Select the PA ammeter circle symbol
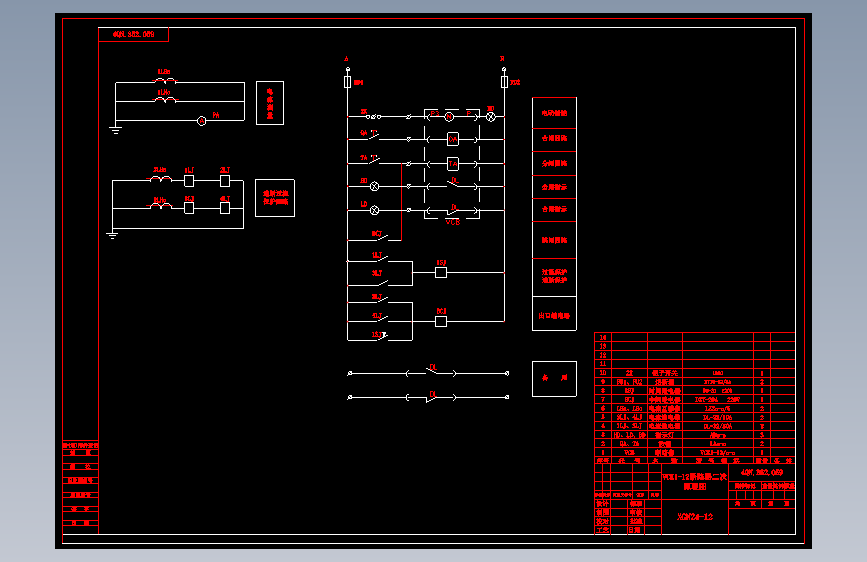Image resolution: width=867 pixels, height=562 pixels. pos(202,121)
